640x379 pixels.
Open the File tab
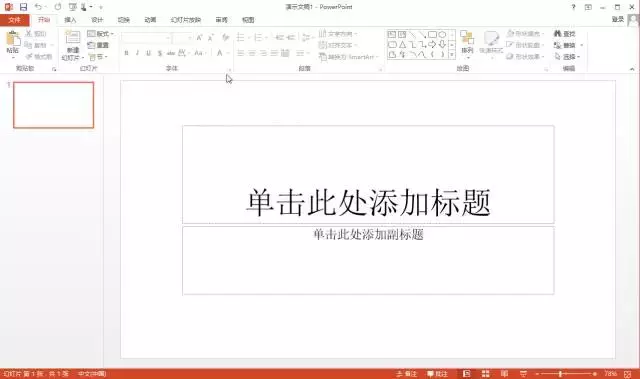tap(14, 20)
